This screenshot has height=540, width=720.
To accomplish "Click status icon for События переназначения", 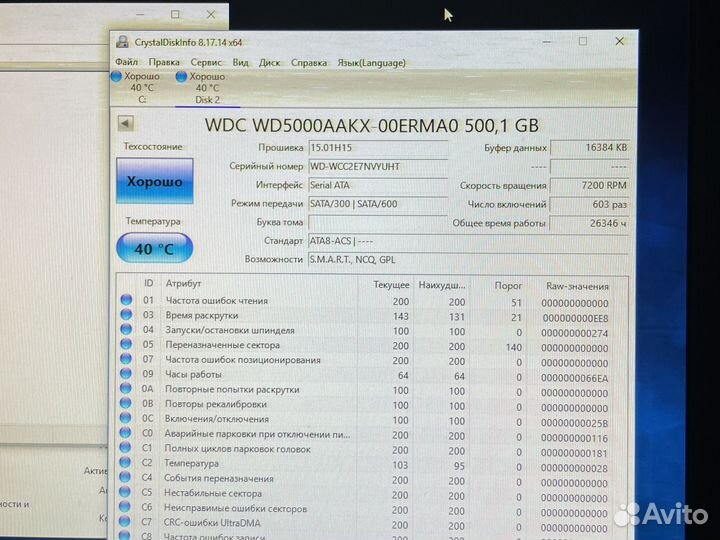I will pyautogui.click(x=124, y=477).
